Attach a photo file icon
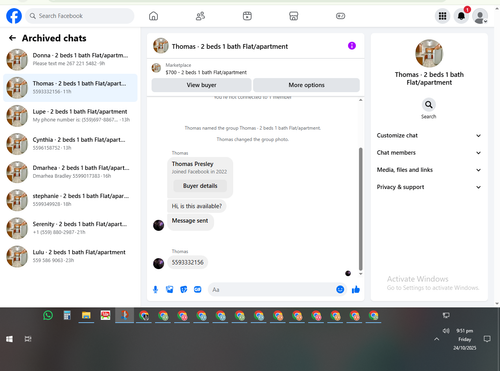Viewport: 500px width, 371px height. pyautogui.click(x=170, y=289)
